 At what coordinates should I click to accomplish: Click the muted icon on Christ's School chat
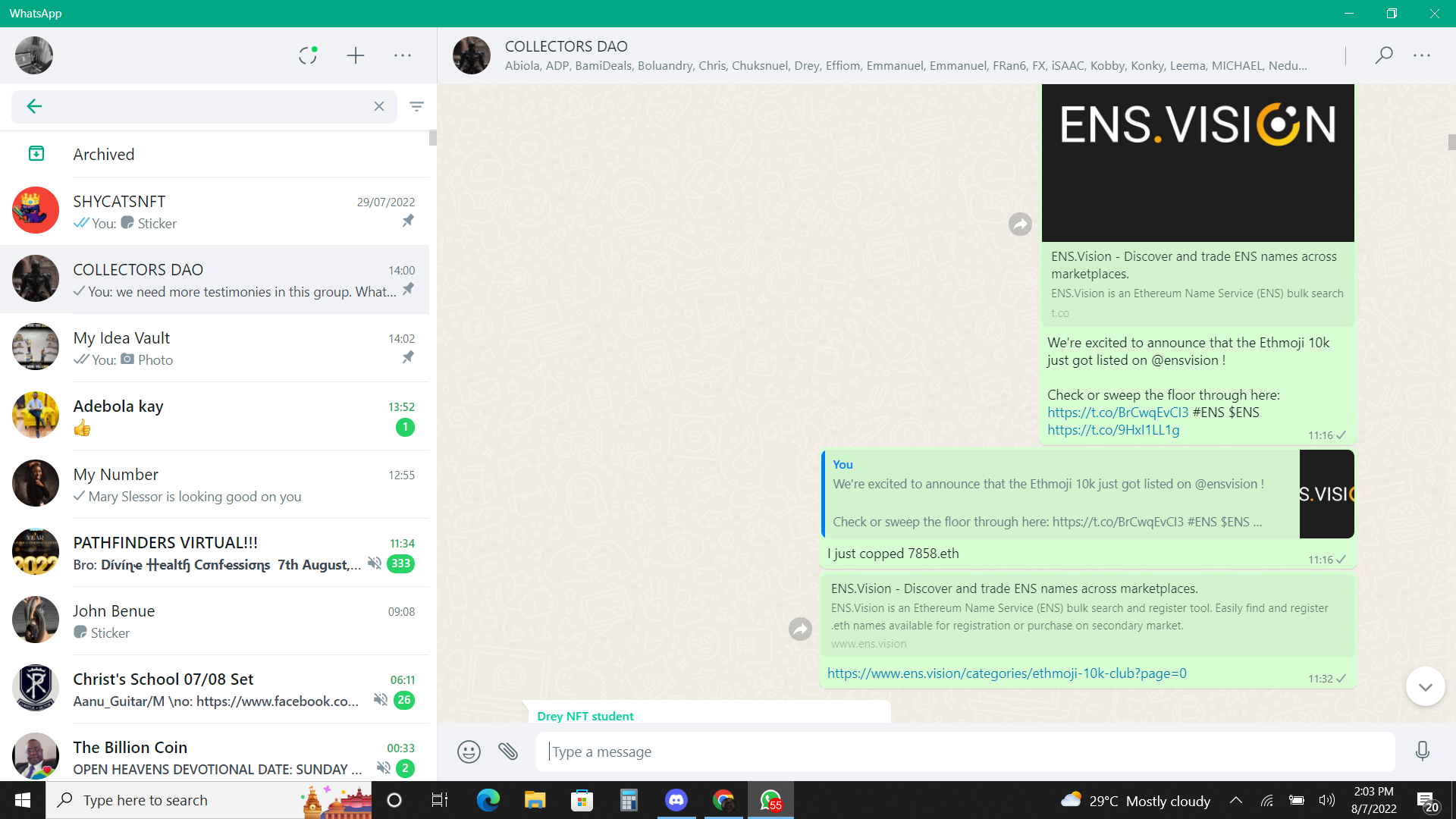381,699
